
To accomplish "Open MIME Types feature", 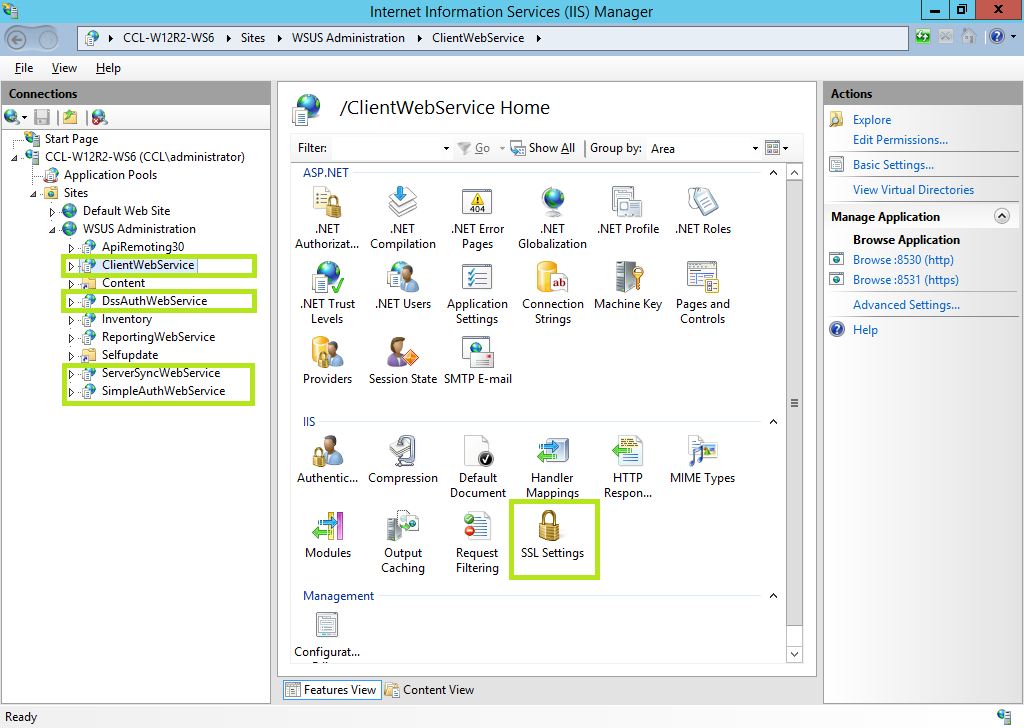I will pos(703,459).
